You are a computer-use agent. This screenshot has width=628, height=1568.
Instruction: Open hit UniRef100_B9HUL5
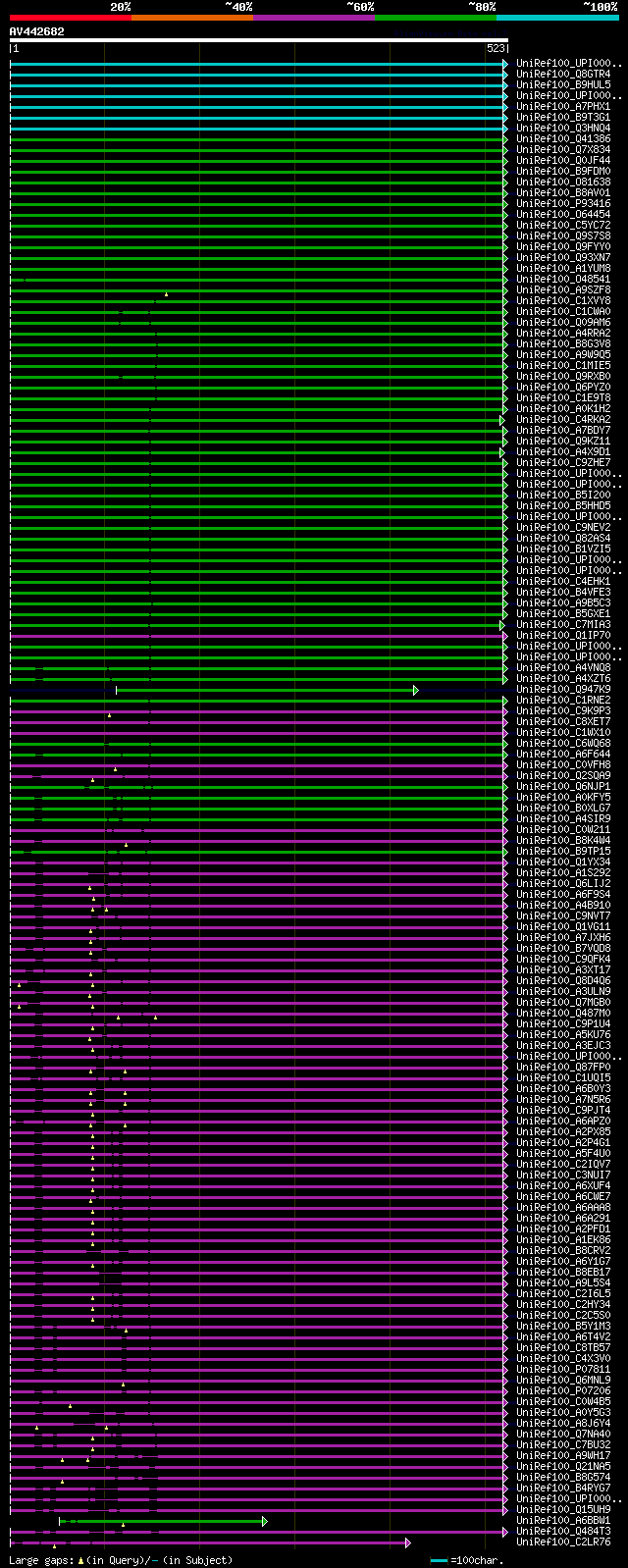click(563, 85)
